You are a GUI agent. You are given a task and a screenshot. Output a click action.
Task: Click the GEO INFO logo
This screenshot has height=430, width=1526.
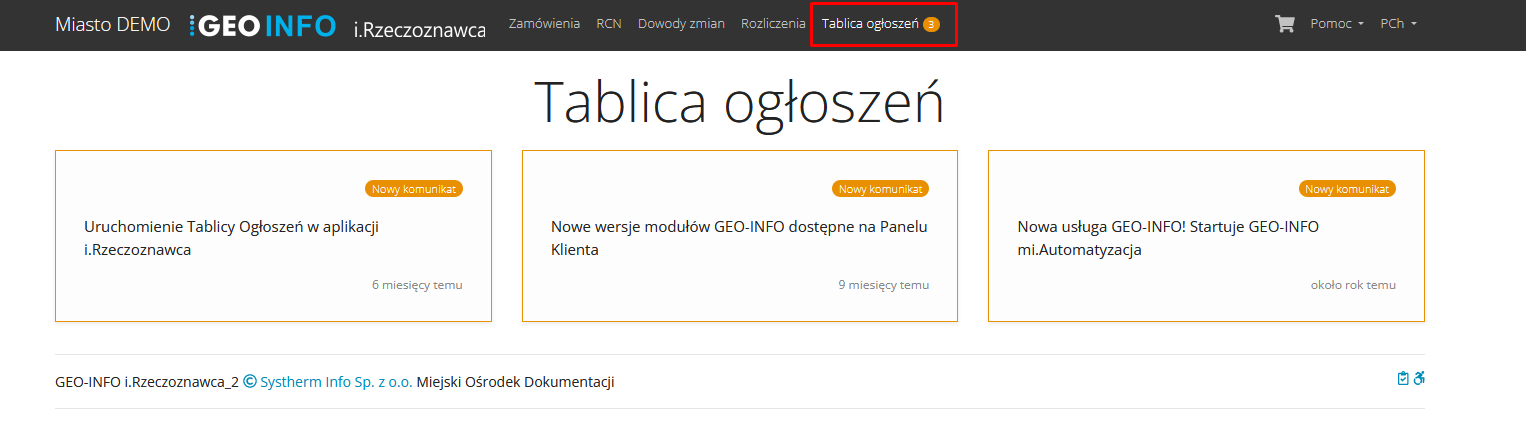pos(262,26)
